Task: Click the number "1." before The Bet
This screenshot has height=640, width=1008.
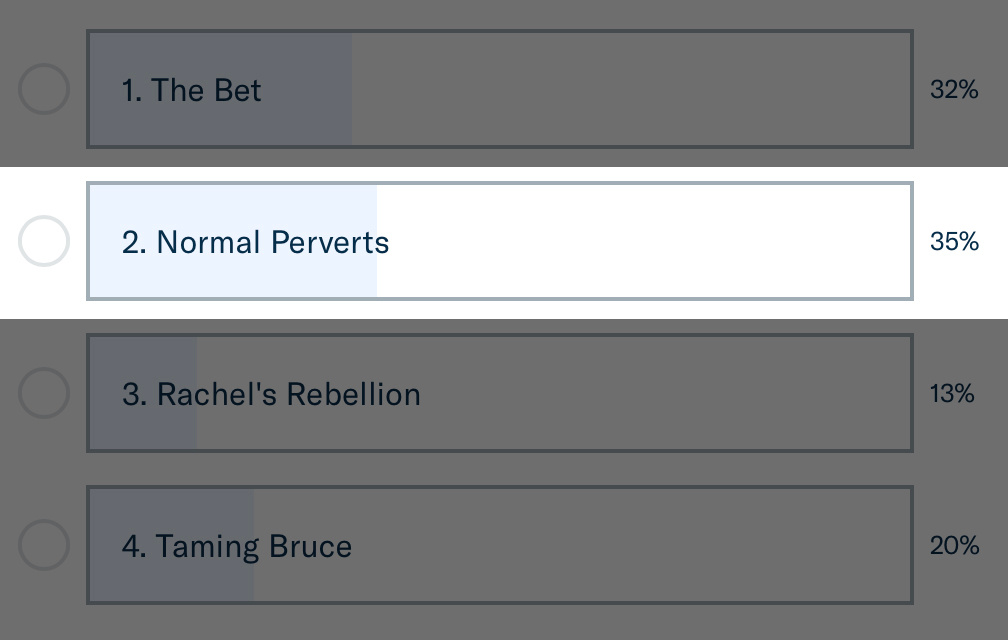Action: point(132,91)
